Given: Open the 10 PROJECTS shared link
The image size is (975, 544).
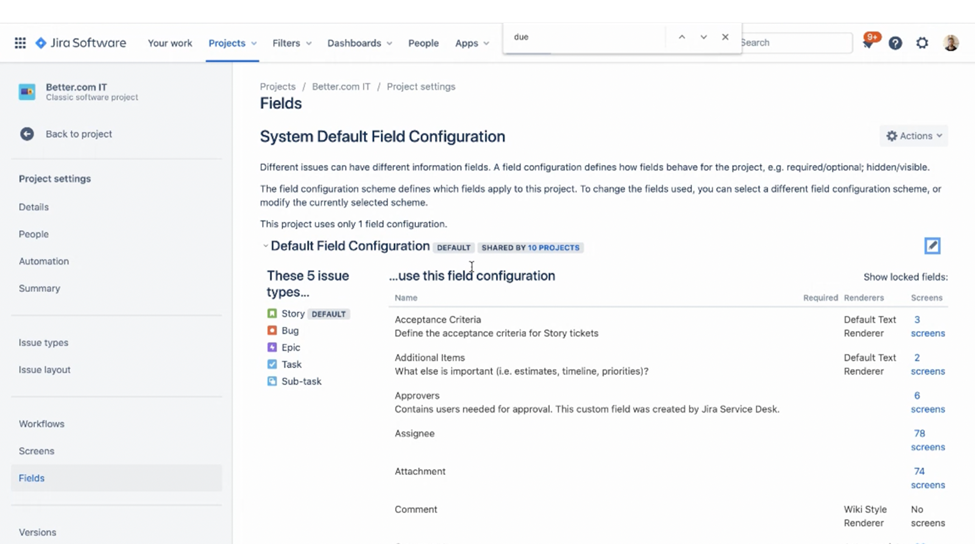Looking at the screenshot, I should click(553, 247).
